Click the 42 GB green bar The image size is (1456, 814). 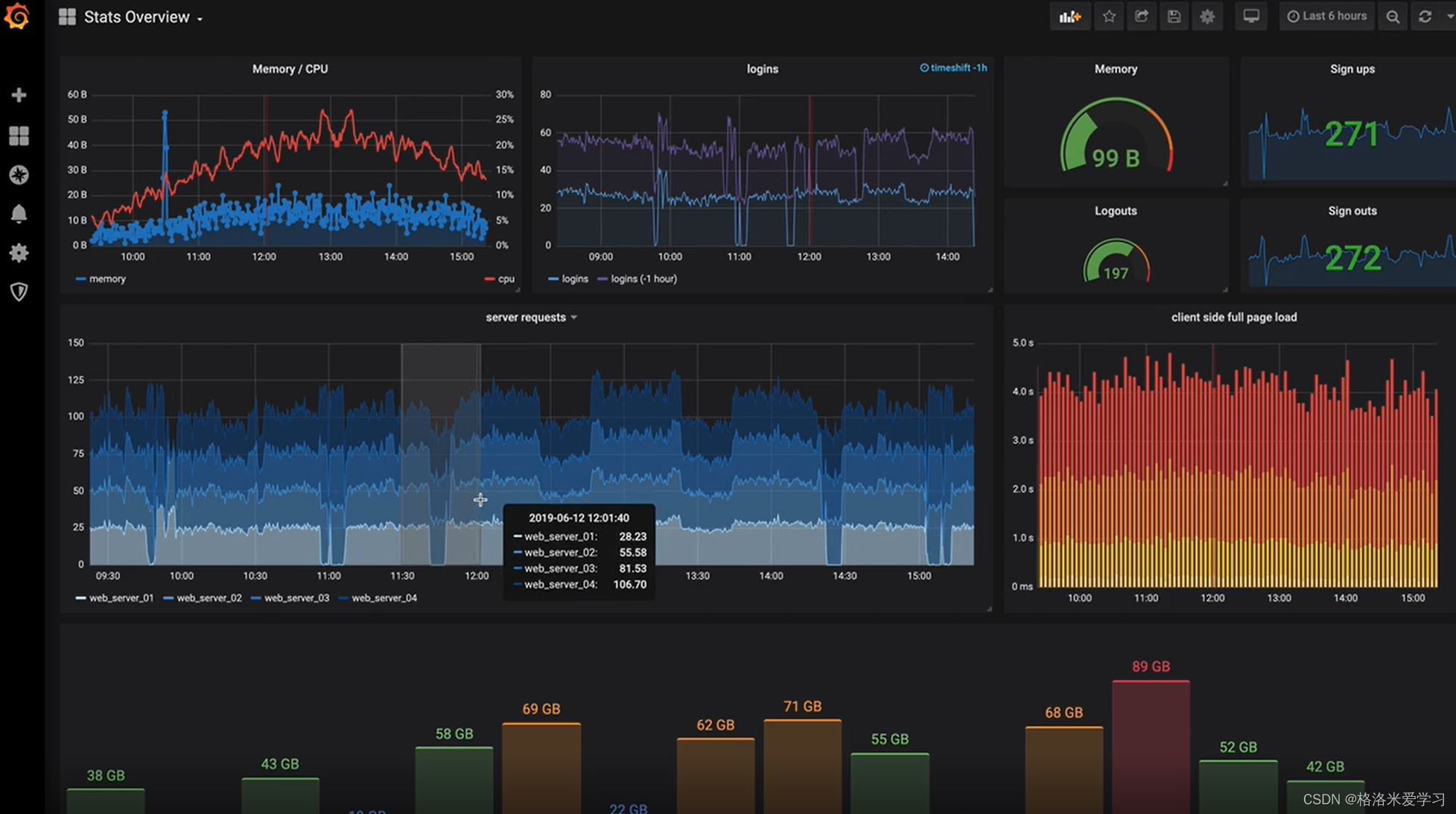point(1325,796)
